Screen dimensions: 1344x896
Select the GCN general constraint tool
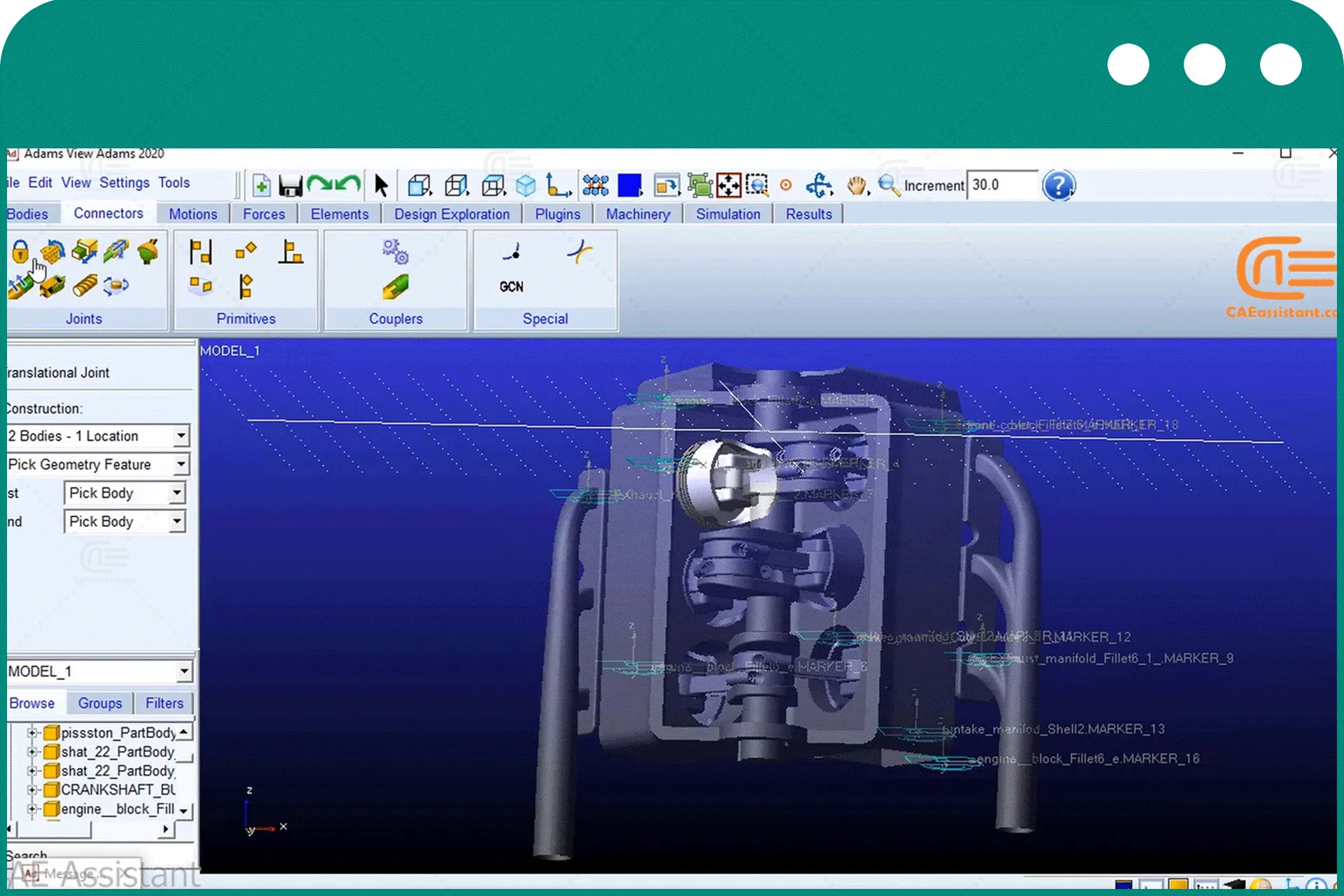pos(512,287)
